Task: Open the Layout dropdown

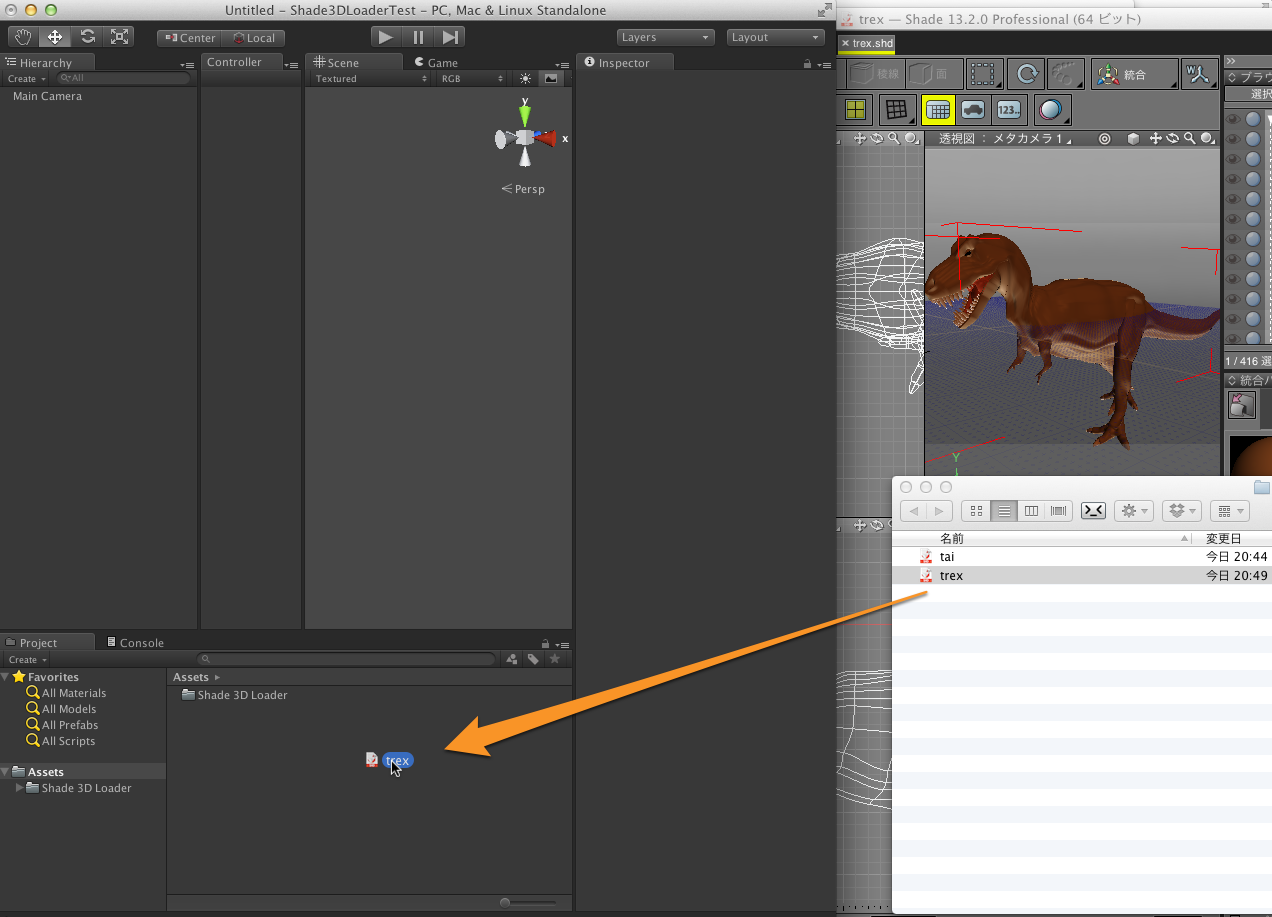Action: tap(775, 37)
